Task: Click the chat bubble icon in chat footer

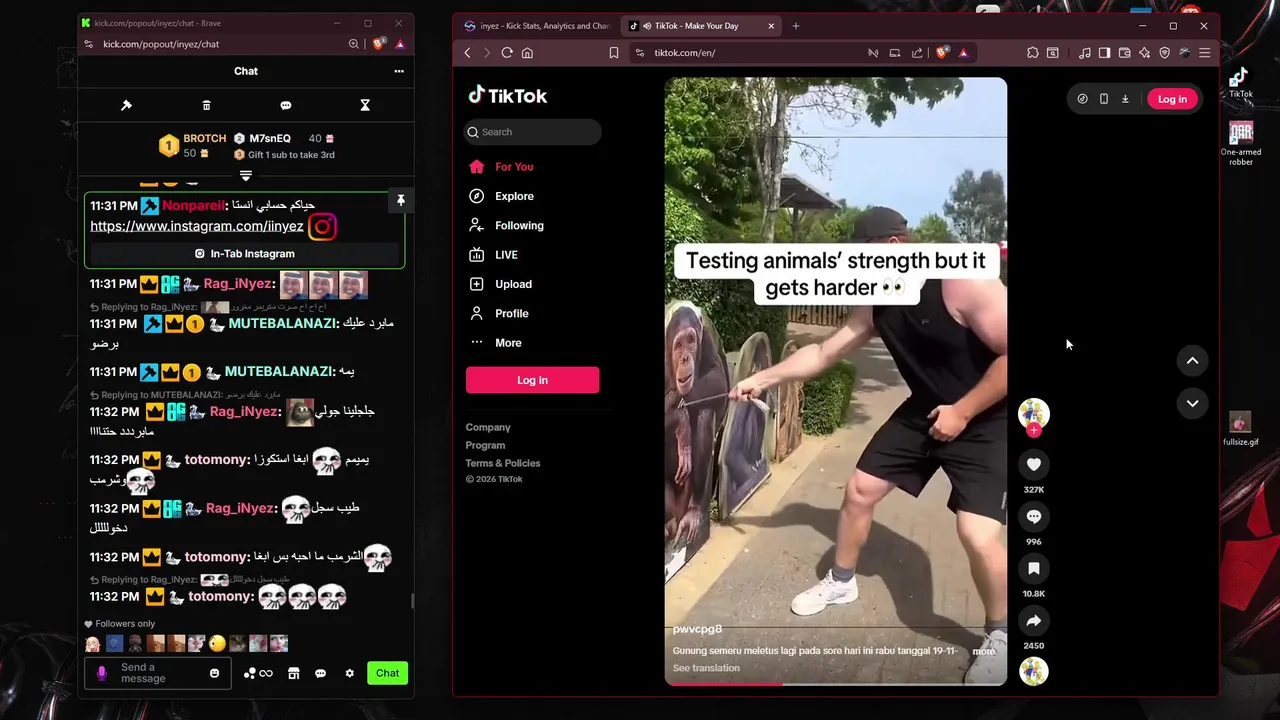Action: click(320, 673)
